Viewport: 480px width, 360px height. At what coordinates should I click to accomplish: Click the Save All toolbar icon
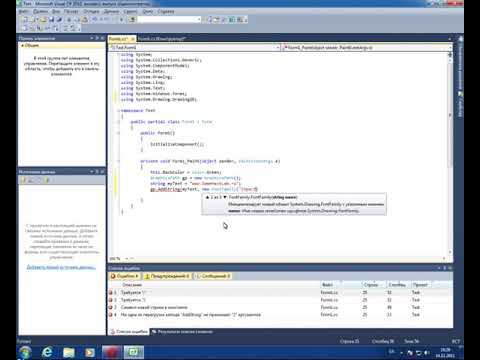pos(59,20)
